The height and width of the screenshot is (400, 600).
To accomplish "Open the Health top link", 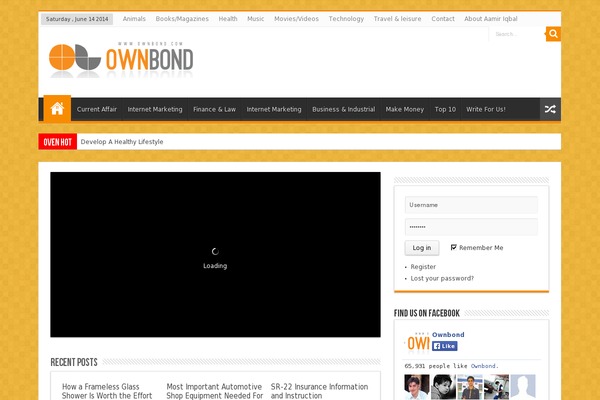I will [228, 19].
